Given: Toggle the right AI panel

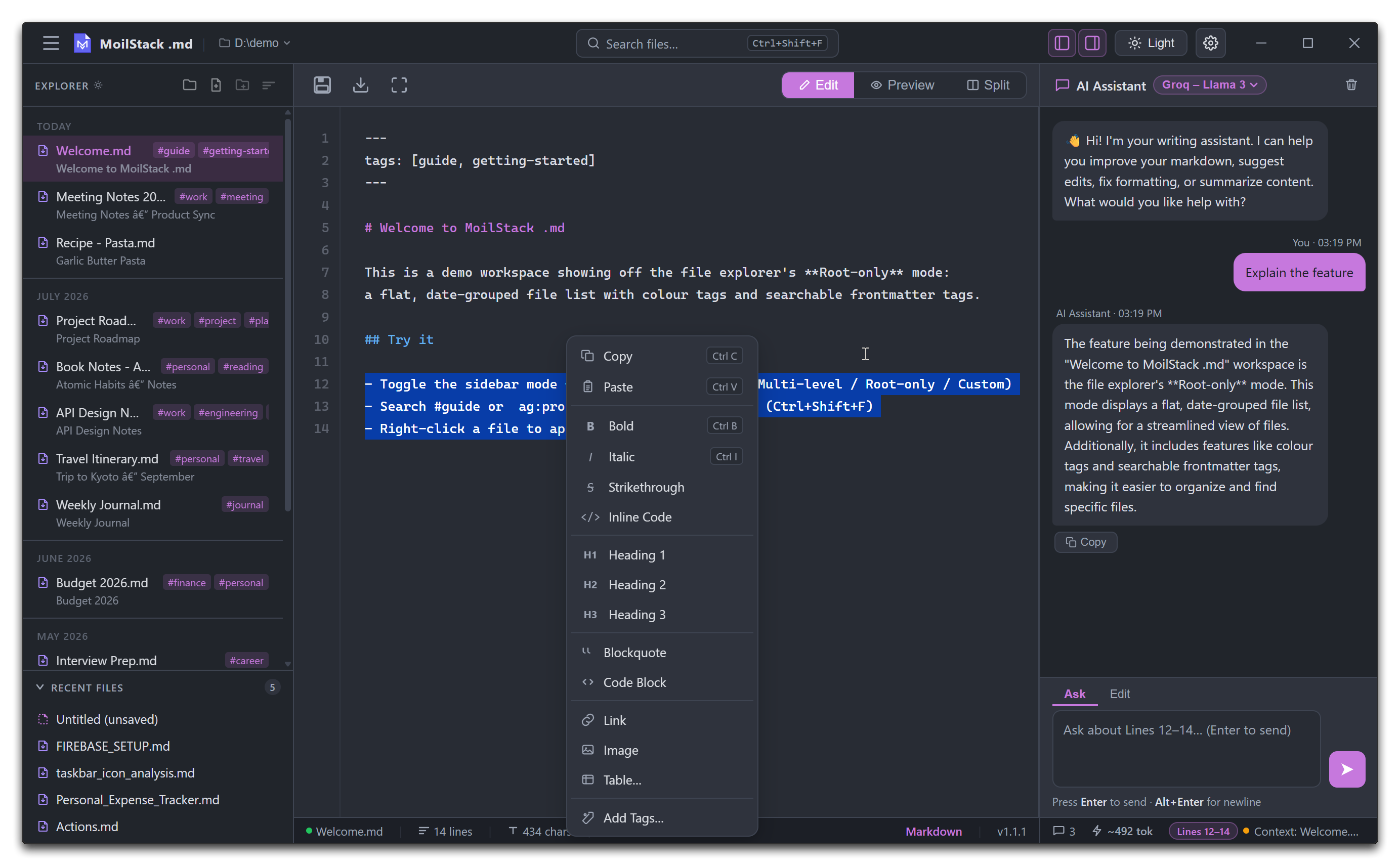Looking at the screenshot, I should (1092, 43).
